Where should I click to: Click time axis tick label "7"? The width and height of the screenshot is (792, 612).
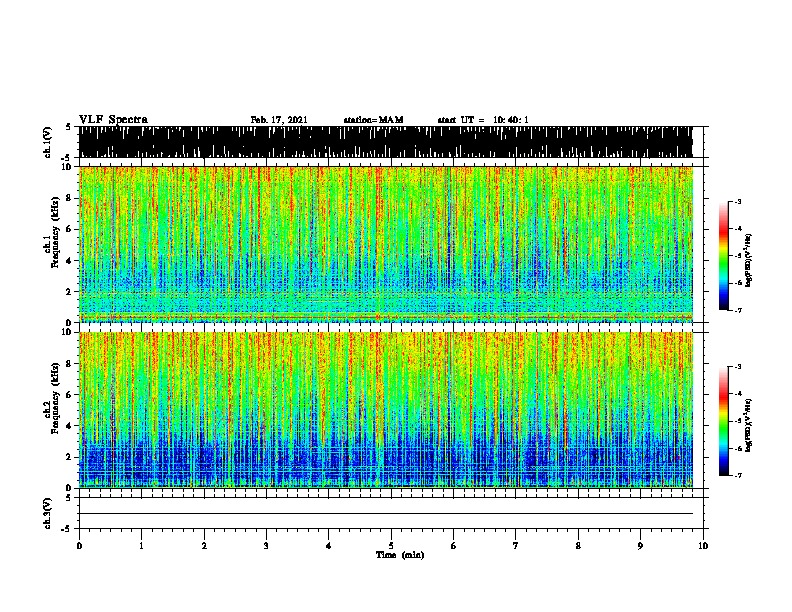point(516,546)
